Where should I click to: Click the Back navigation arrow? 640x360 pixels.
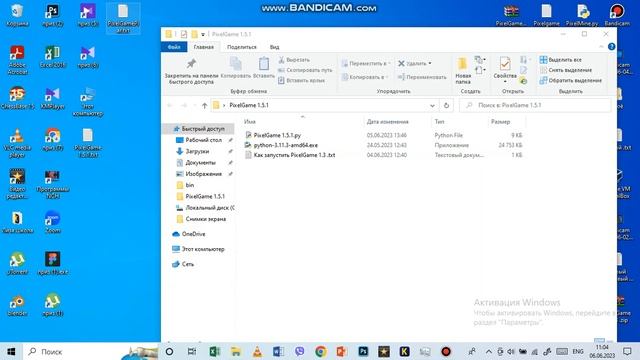coord(170,105)
